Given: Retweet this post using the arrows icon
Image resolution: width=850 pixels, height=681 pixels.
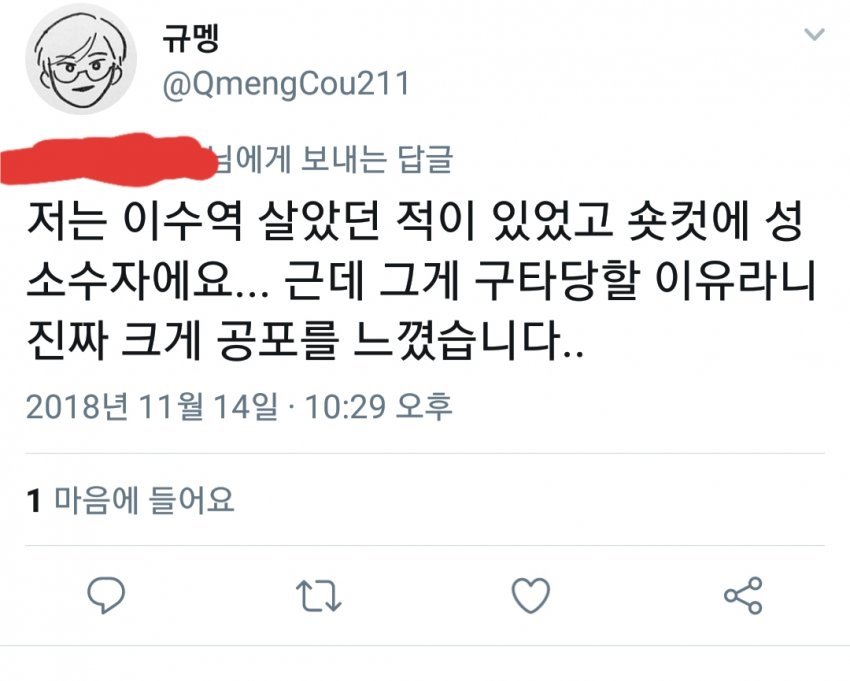Looking at the screenshot, I should point(319,596).
